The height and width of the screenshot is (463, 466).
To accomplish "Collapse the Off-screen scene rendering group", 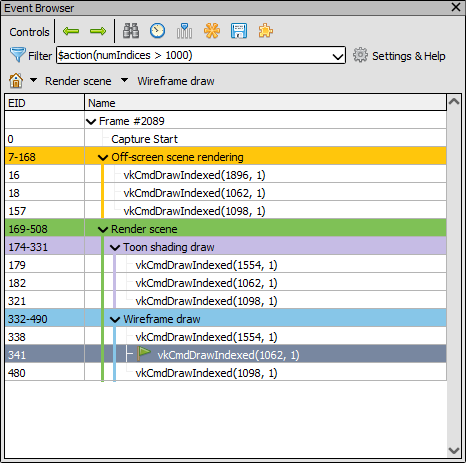I will 103,157.
